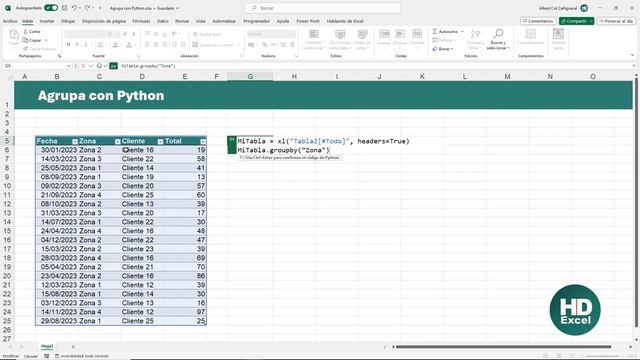Click the Buscar search box
Viewport: 640px width, 360px height.
tap(322, 8)
